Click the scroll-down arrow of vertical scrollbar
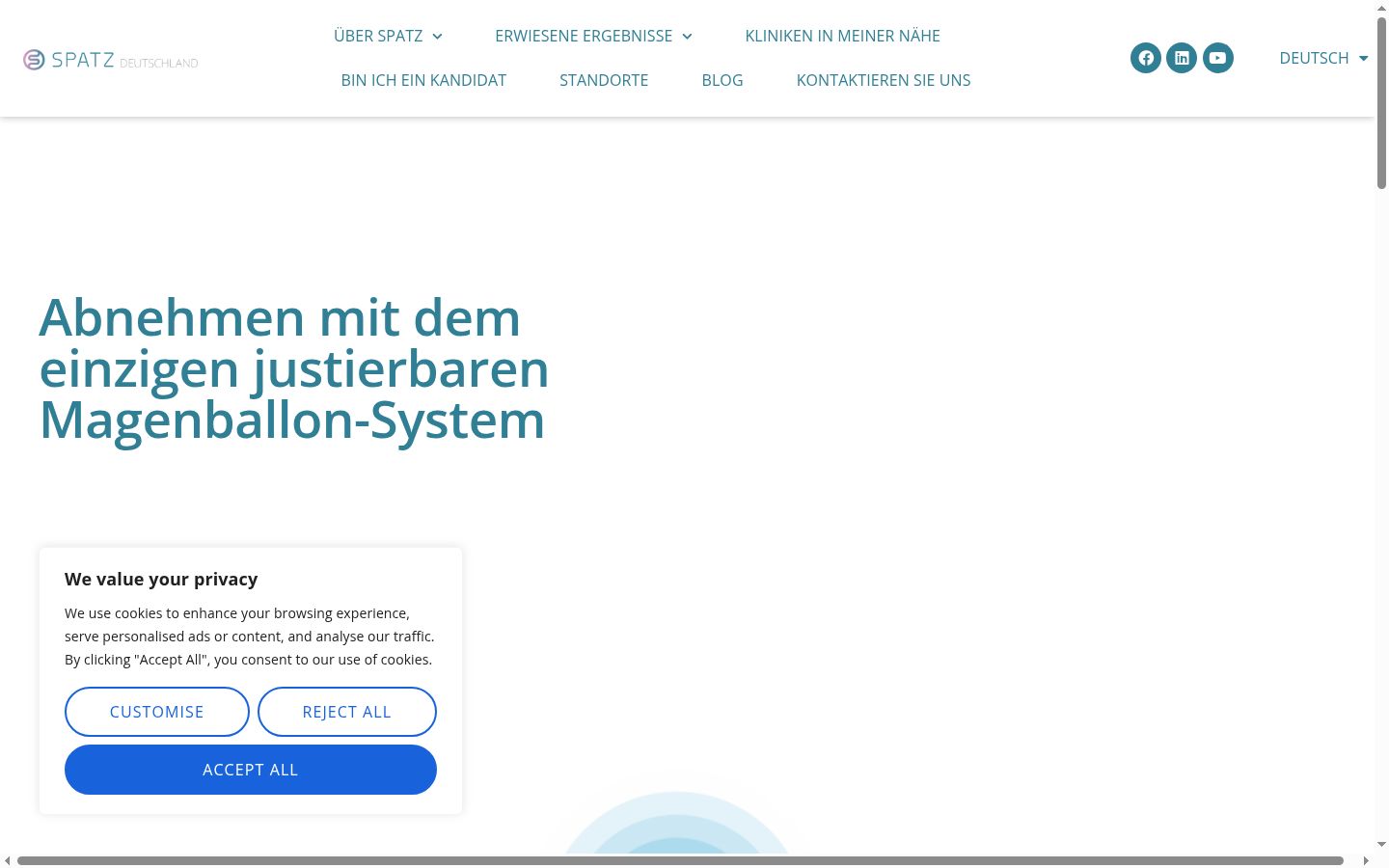This screenshot has height=868, width=1389. pyautogui.click(x=1381, y=844)
